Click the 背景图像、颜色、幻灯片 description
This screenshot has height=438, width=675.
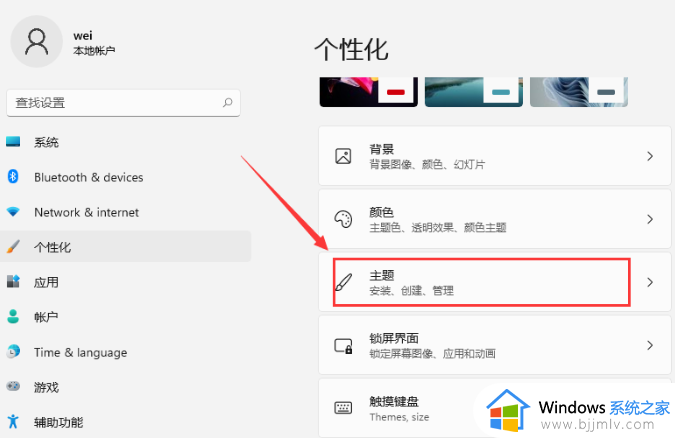click(427, 165)
